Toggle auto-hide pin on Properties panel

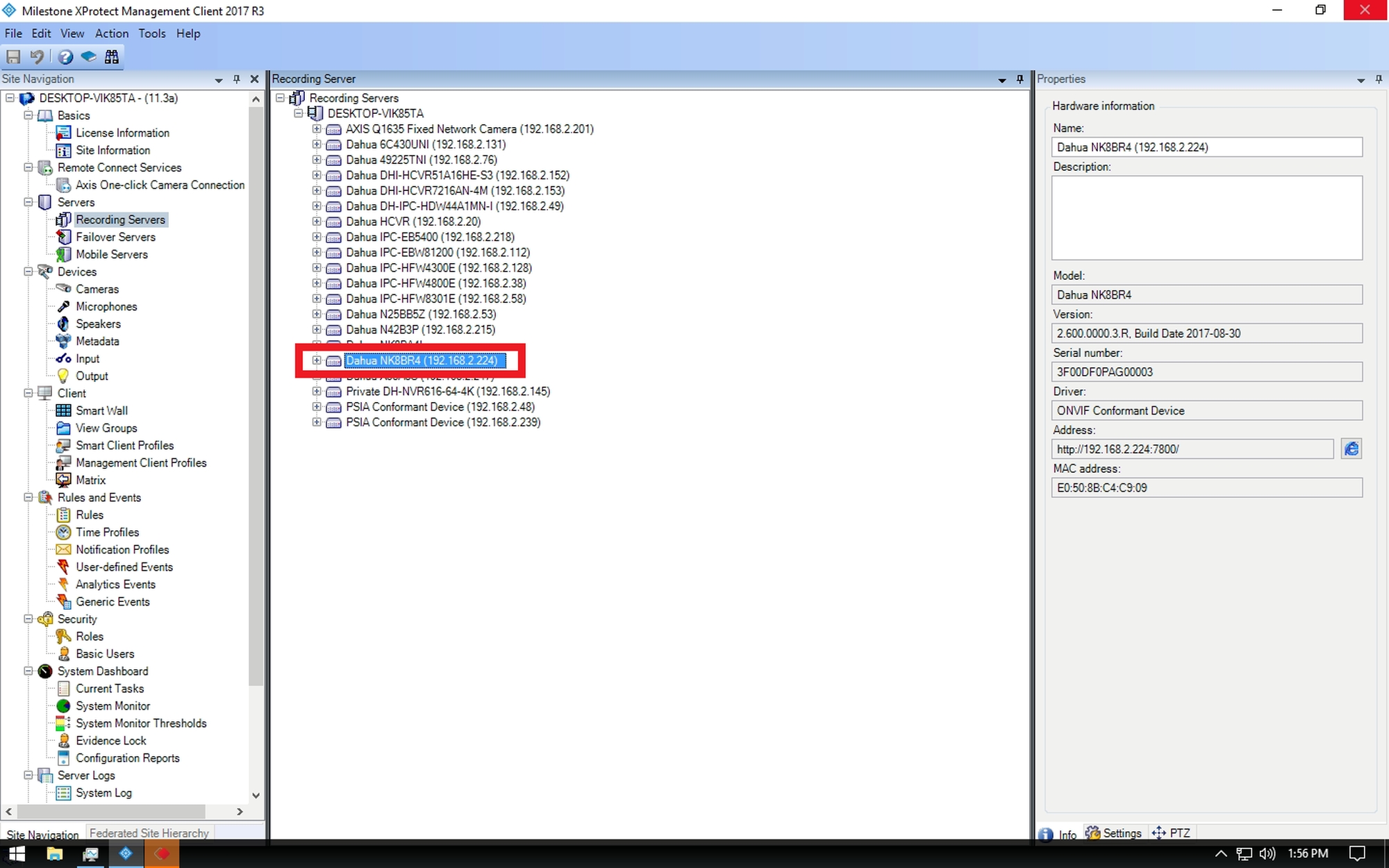click(x=1379, y=79)
